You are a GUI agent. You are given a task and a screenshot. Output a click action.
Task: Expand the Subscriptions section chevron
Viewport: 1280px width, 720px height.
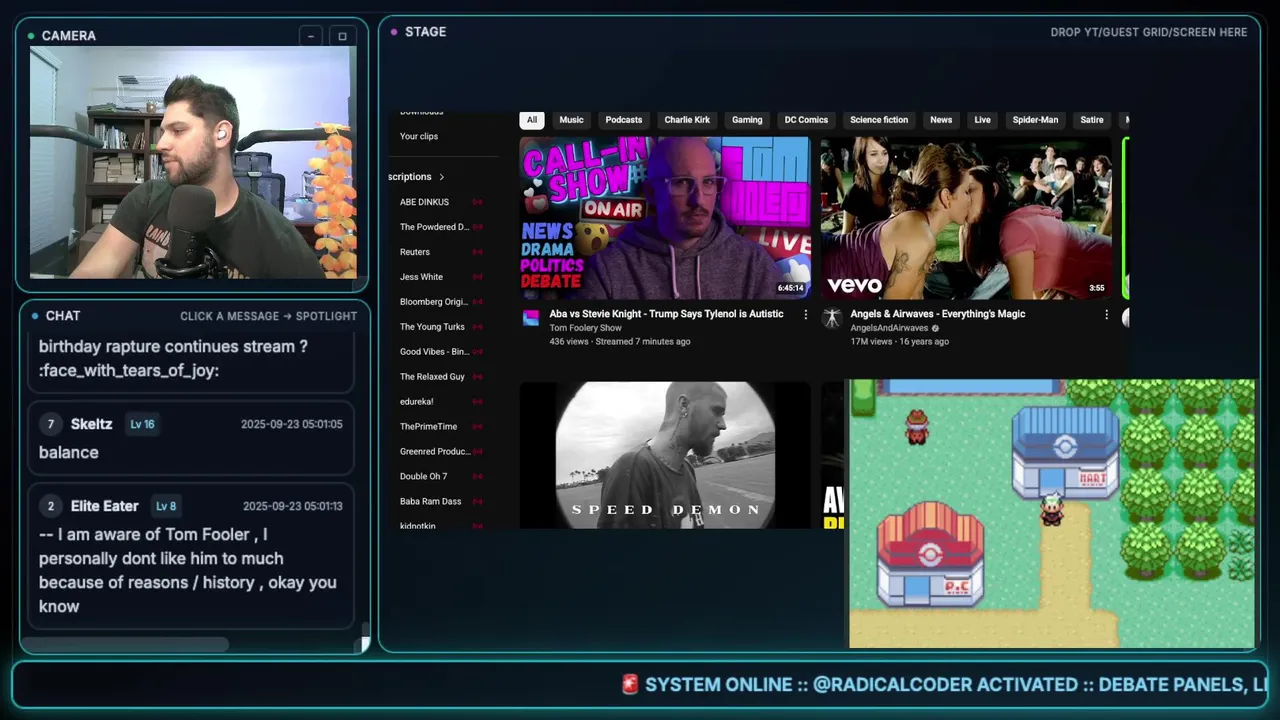(x=441, y=177)
